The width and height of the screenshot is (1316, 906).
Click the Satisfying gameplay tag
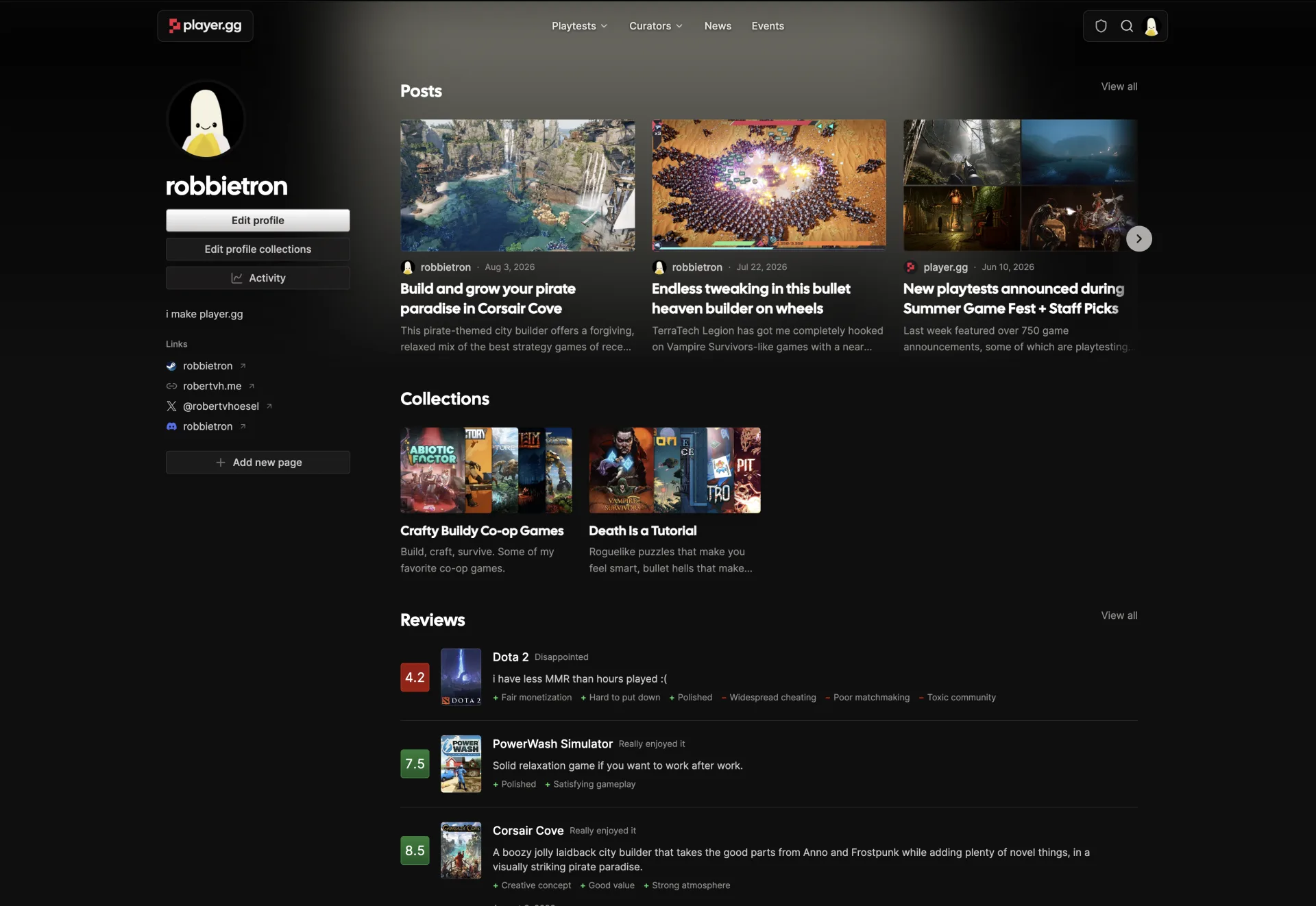point(590,785)
